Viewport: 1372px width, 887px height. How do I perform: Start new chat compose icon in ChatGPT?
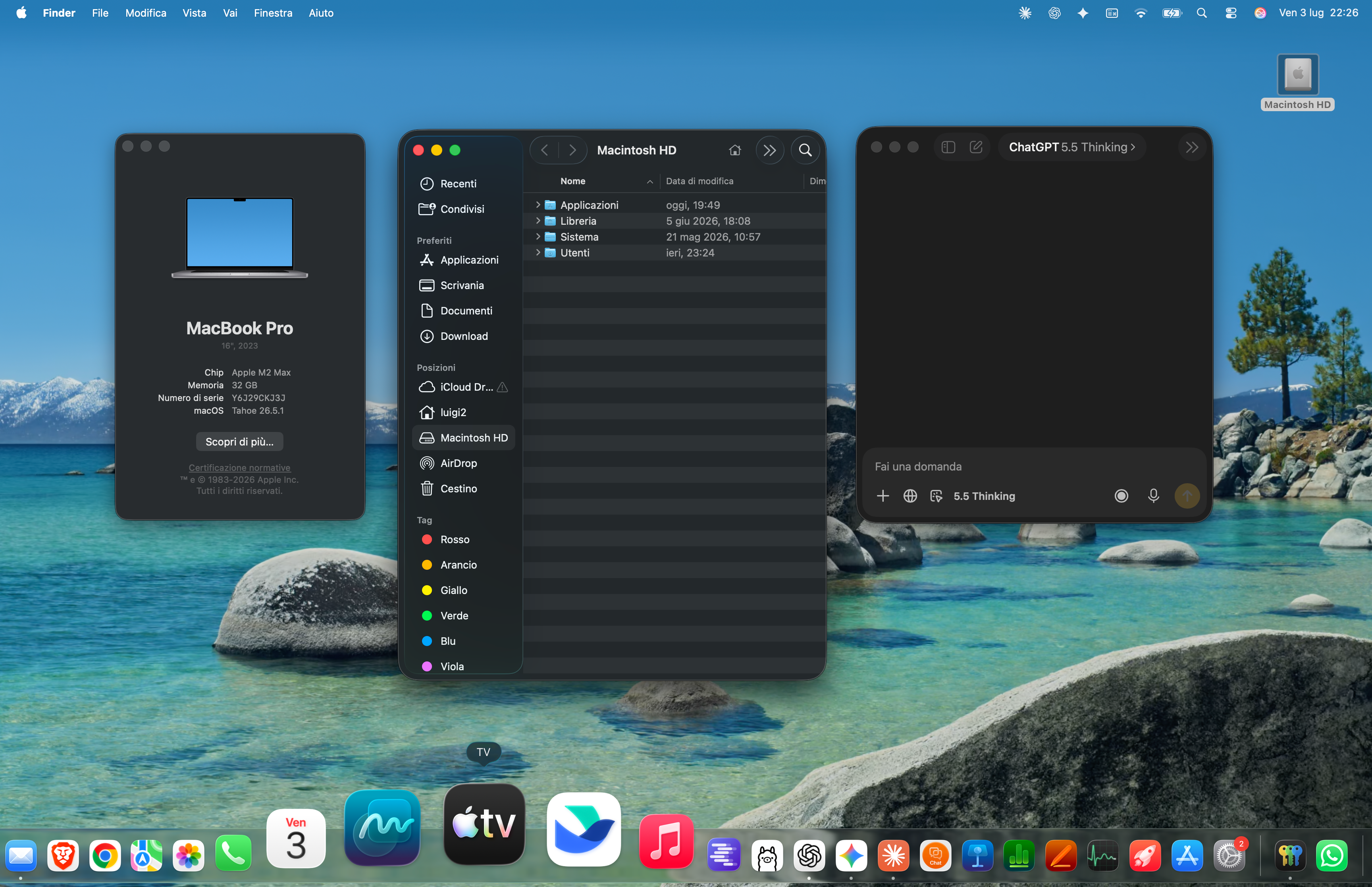tap(976, 147)
